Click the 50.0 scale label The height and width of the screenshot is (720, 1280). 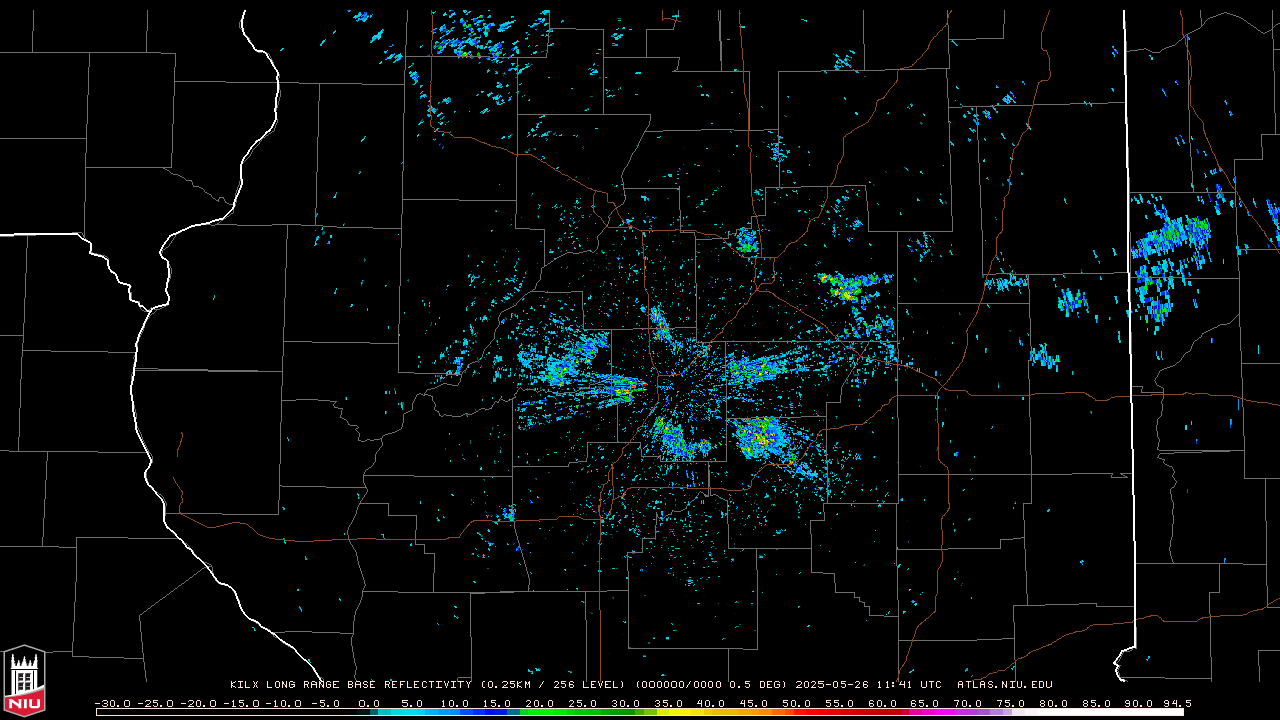click(x=796, y=703)
